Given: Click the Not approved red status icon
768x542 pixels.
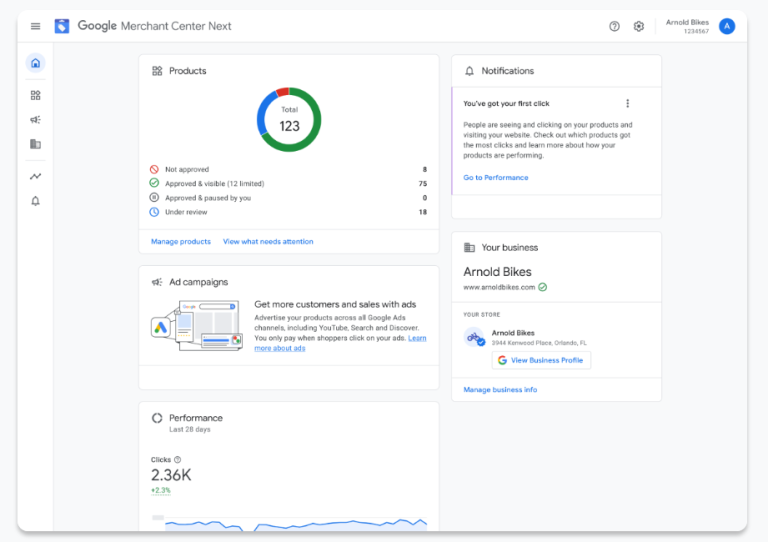Looking at the screenshot, I should click(154, 169).
